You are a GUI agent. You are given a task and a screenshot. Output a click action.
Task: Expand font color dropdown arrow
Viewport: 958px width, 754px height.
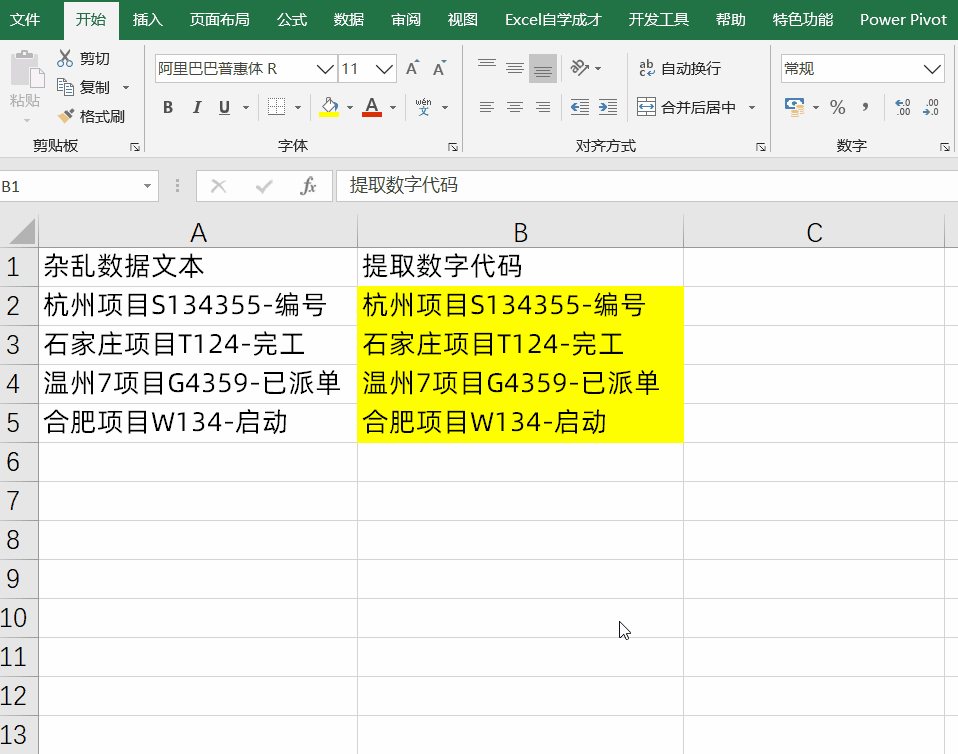(x=392, y=108)
